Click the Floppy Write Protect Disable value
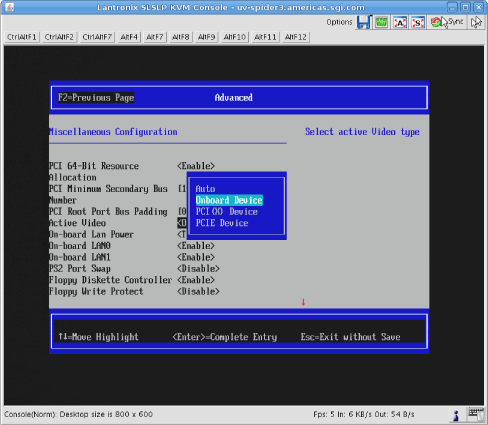This screenshot has width=488, height=425. pyautogui.click(x=198, y=292)
